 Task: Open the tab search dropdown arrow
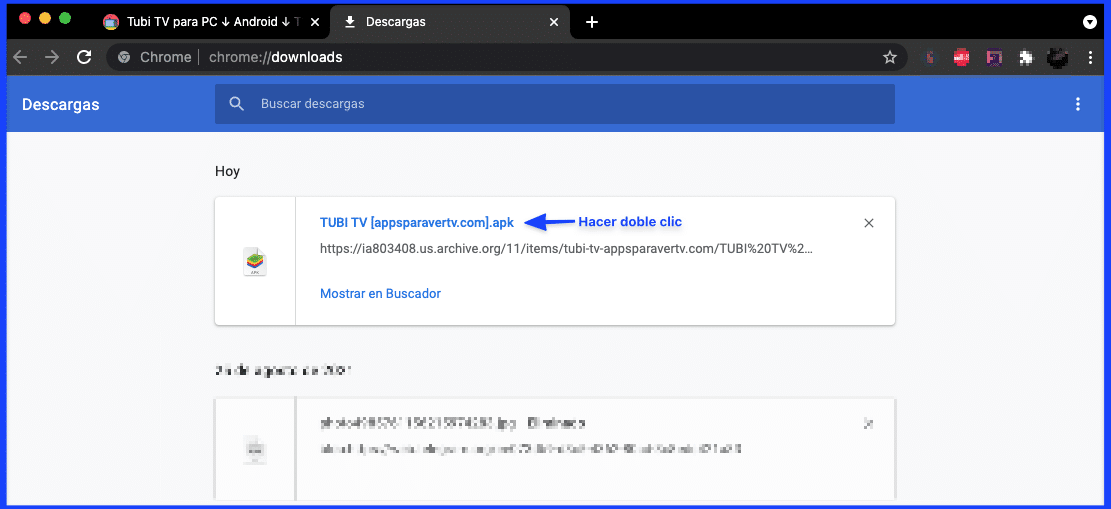[x=1090, y=22]
